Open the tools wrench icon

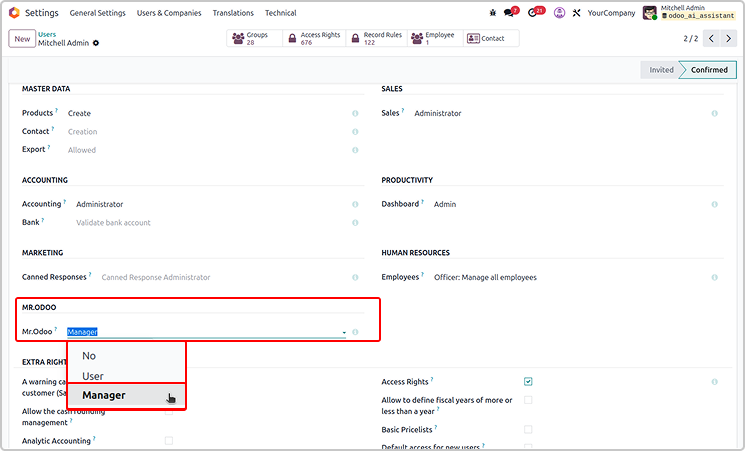click(x=576, y=13)
